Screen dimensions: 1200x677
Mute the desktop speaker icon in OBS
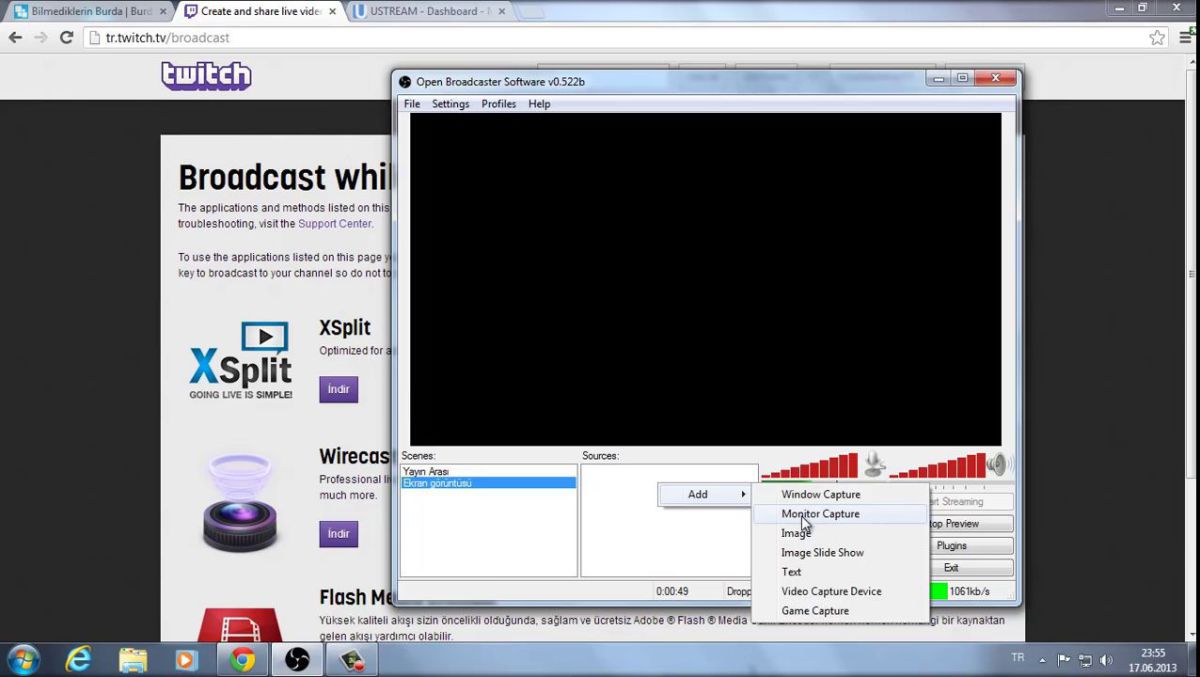(x=996, y=464)
